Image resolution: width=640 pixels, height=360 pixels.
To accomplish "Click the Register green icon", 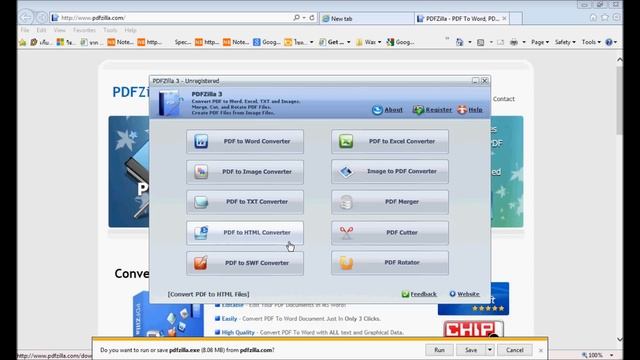I will click(418, 110).
